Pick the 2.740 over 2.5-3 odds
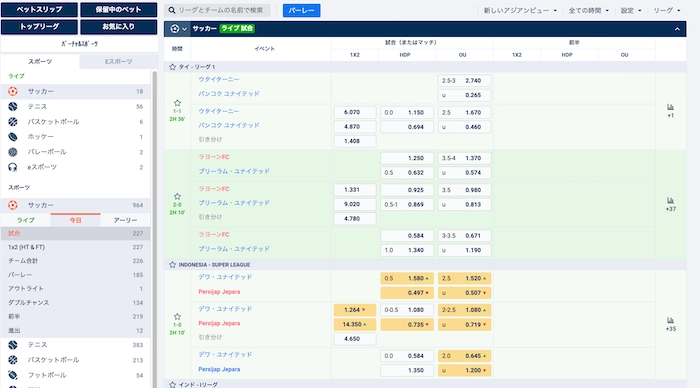Screen dimensions: 700x388 click(464, 81)
